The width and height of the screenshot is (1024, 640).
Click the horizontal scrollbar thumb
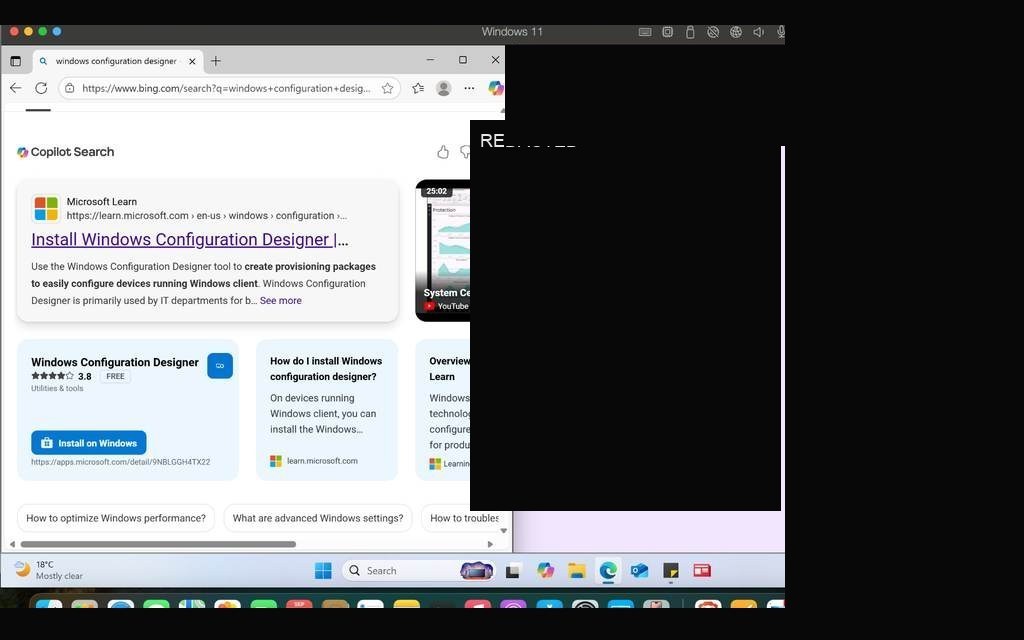point(158,544)
